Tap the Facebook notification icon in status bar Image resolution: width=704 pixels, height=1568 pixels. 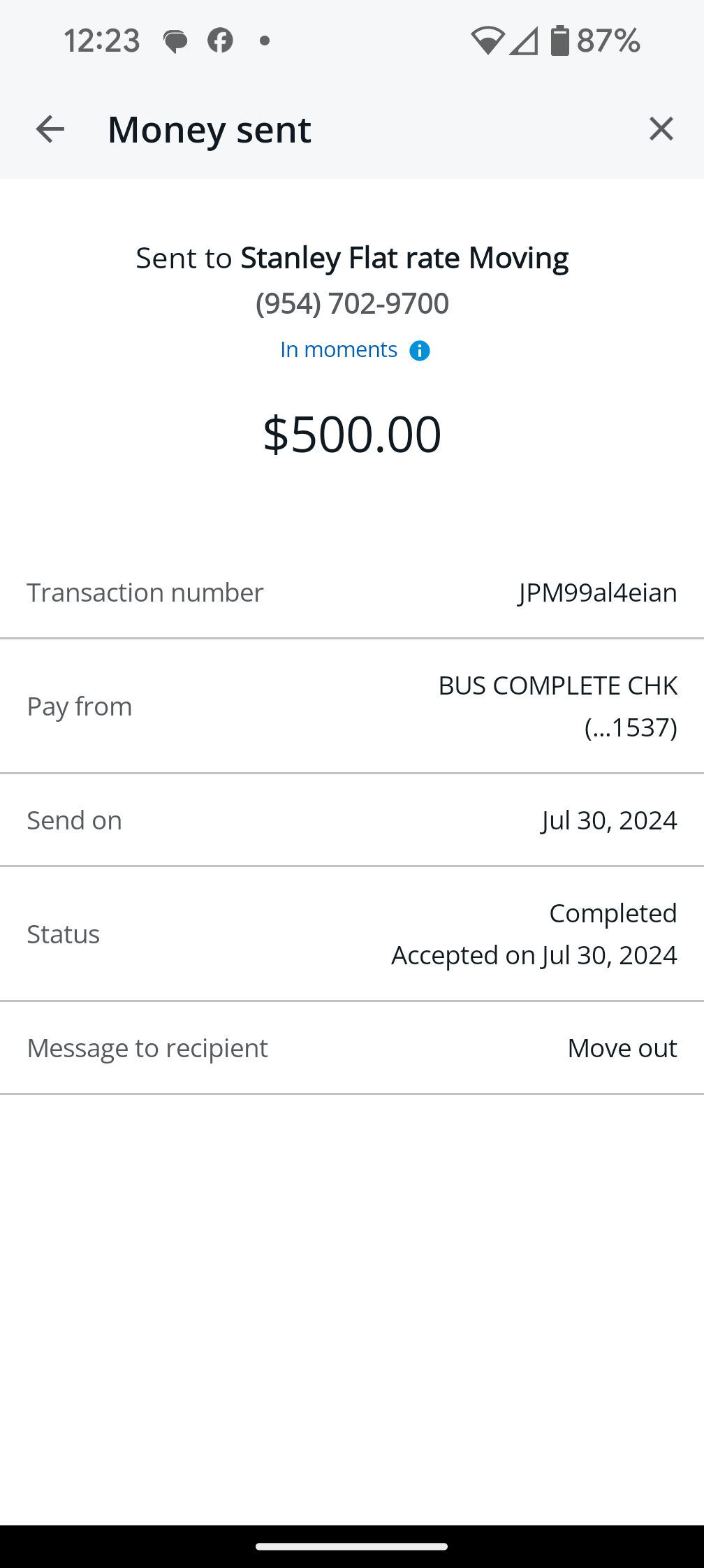(x=220, y=41)
